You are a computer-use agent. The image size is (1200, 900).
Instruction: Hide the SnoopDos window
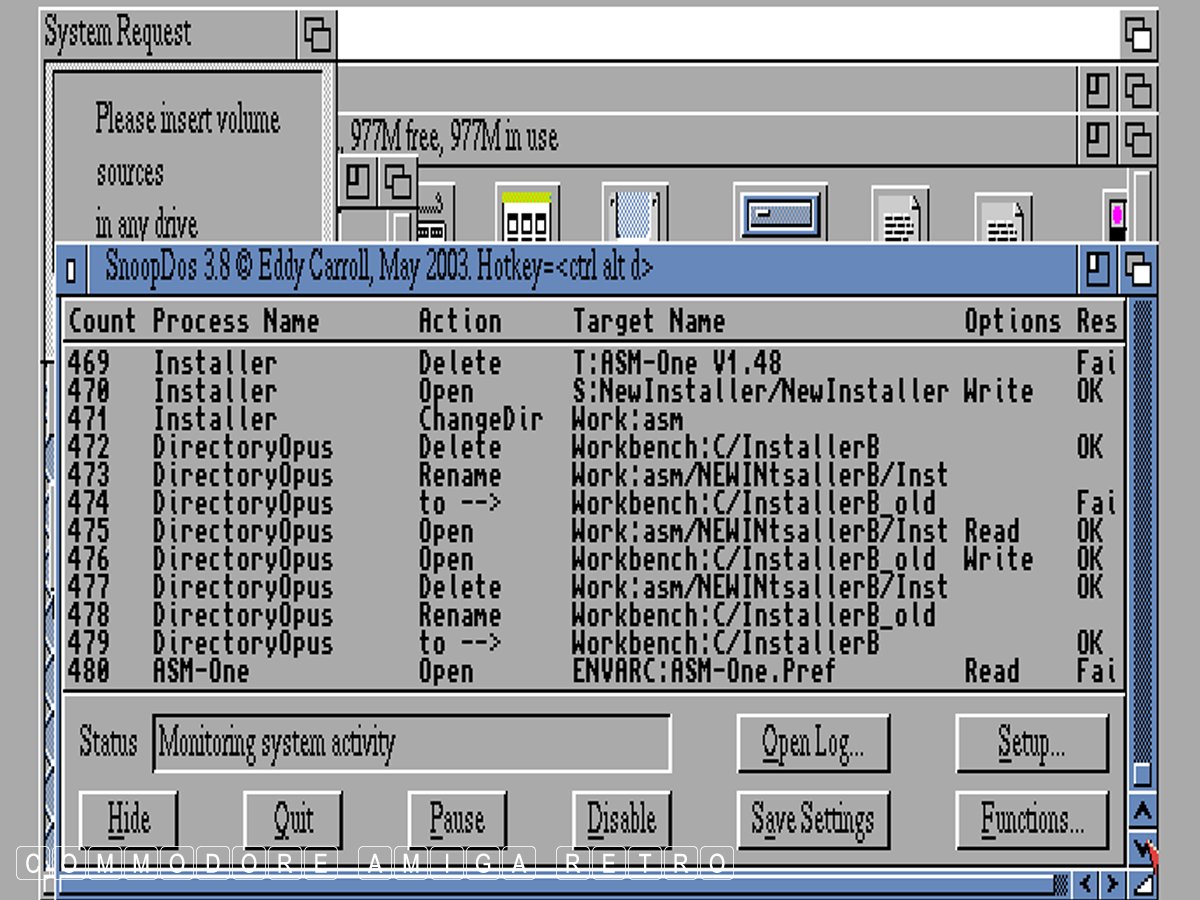128,820
